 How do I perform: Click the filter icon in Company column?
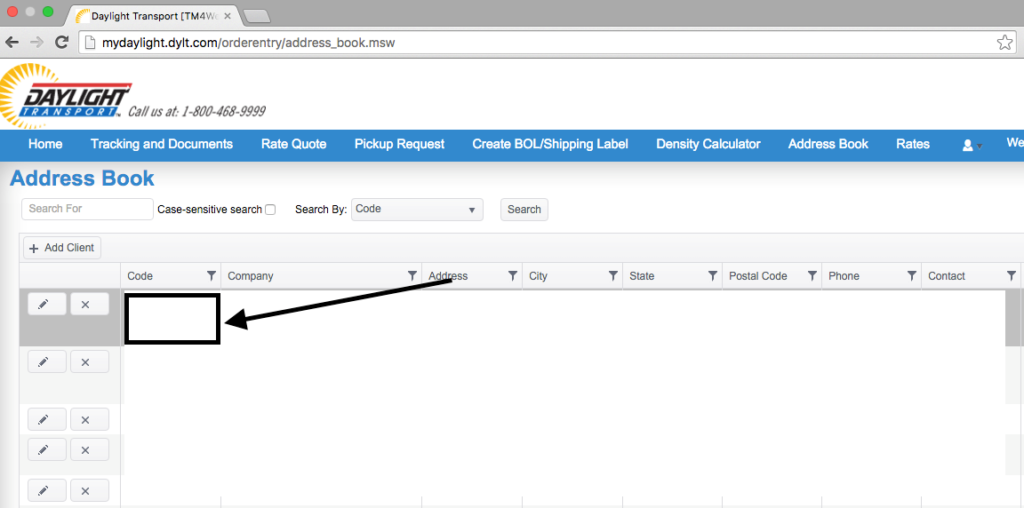pos(412,276)
